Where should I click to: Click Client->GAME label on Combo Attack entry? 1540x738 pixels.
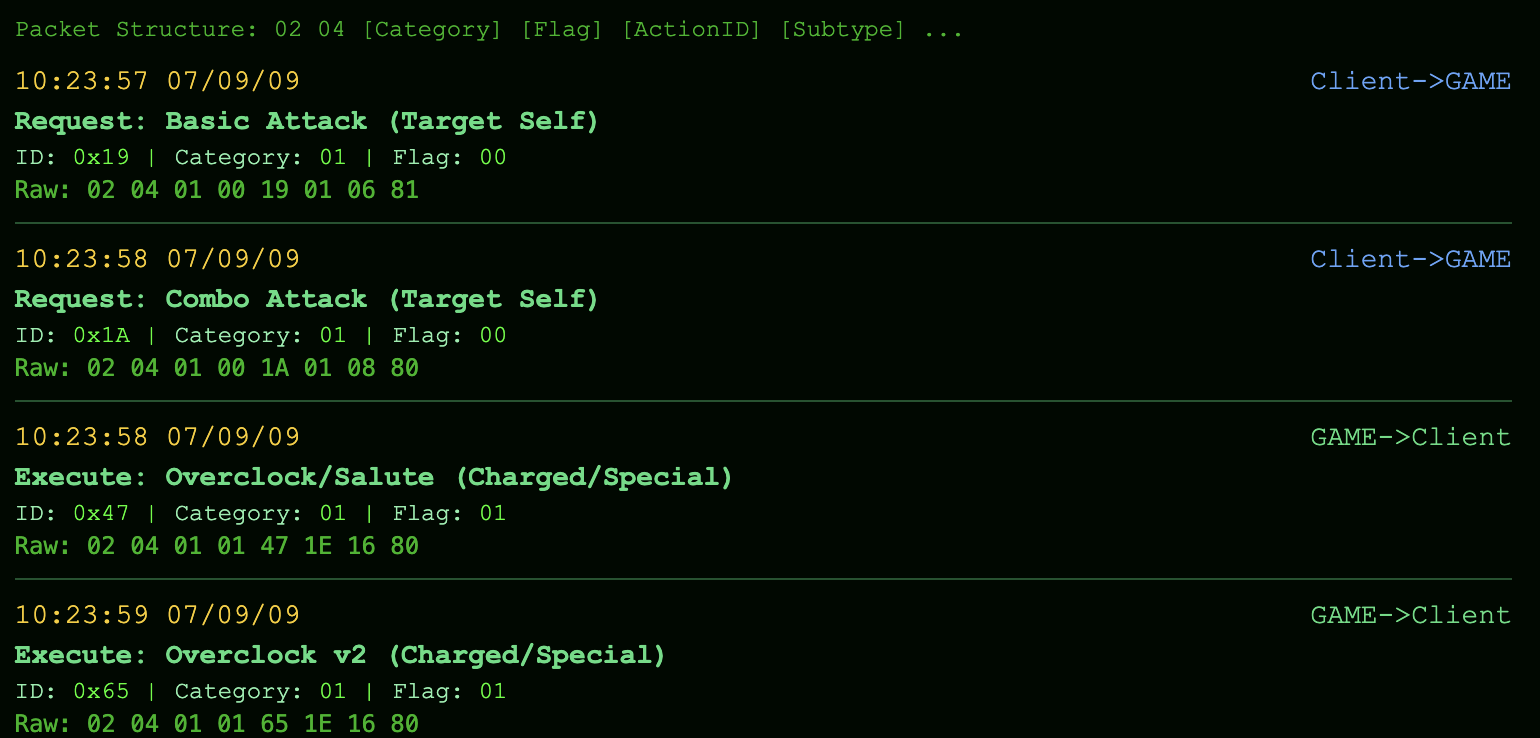1410,259
